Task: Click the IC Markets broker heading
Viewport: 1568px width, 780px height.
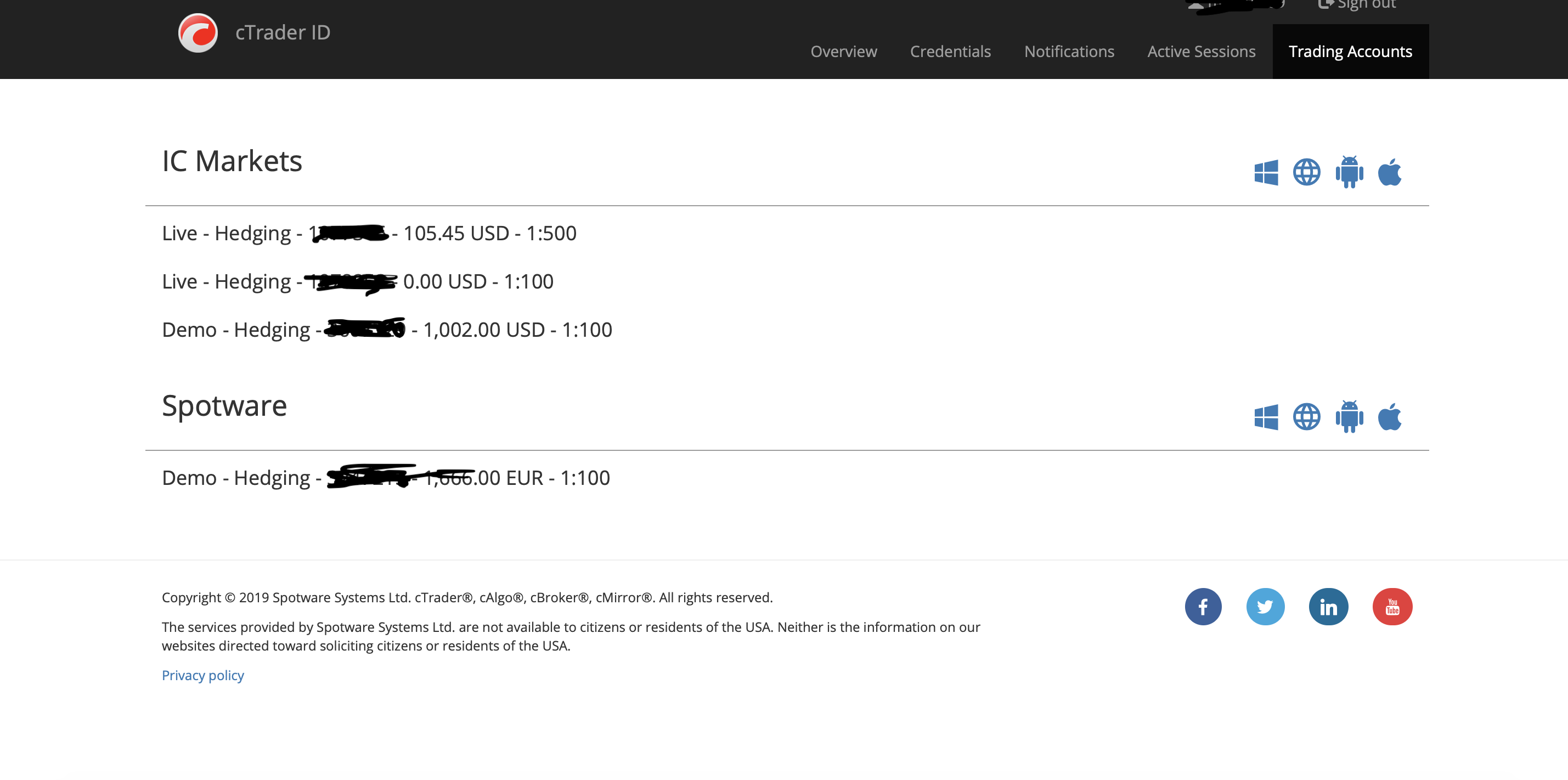Action: pos(232,161)
